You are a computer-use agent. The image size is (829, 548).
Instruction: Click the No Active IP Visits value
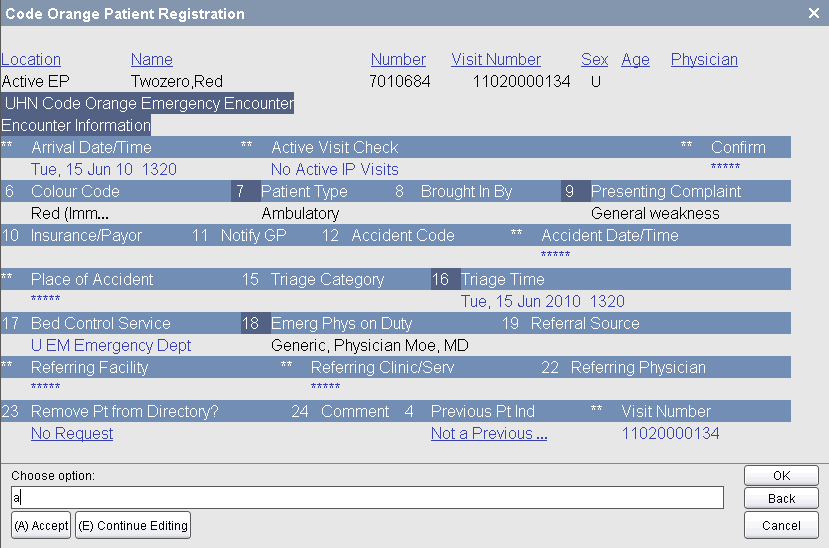(335, 169)
